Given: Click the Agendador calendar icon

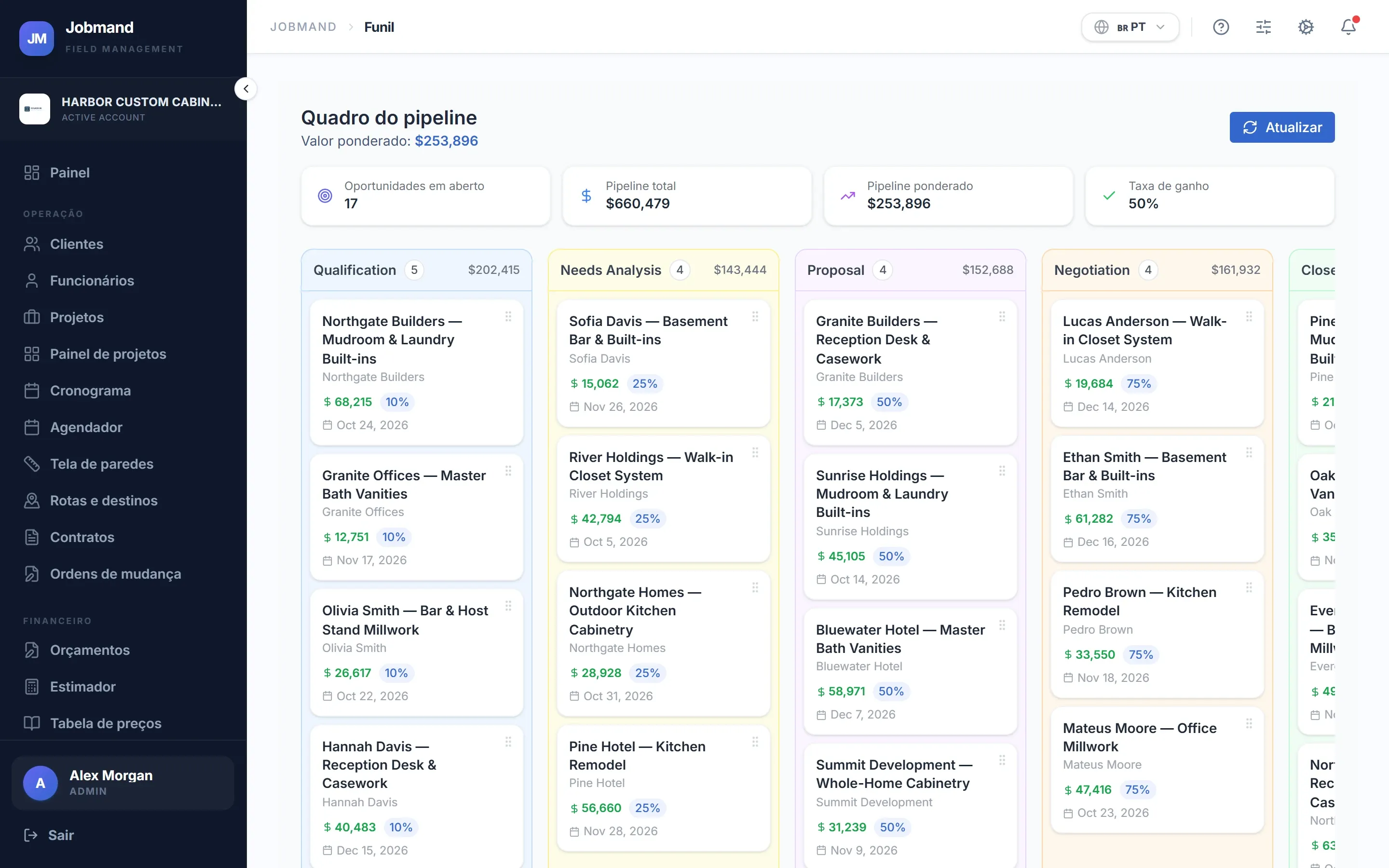Looking at the screenshot, I should click(x=31, y=428).
